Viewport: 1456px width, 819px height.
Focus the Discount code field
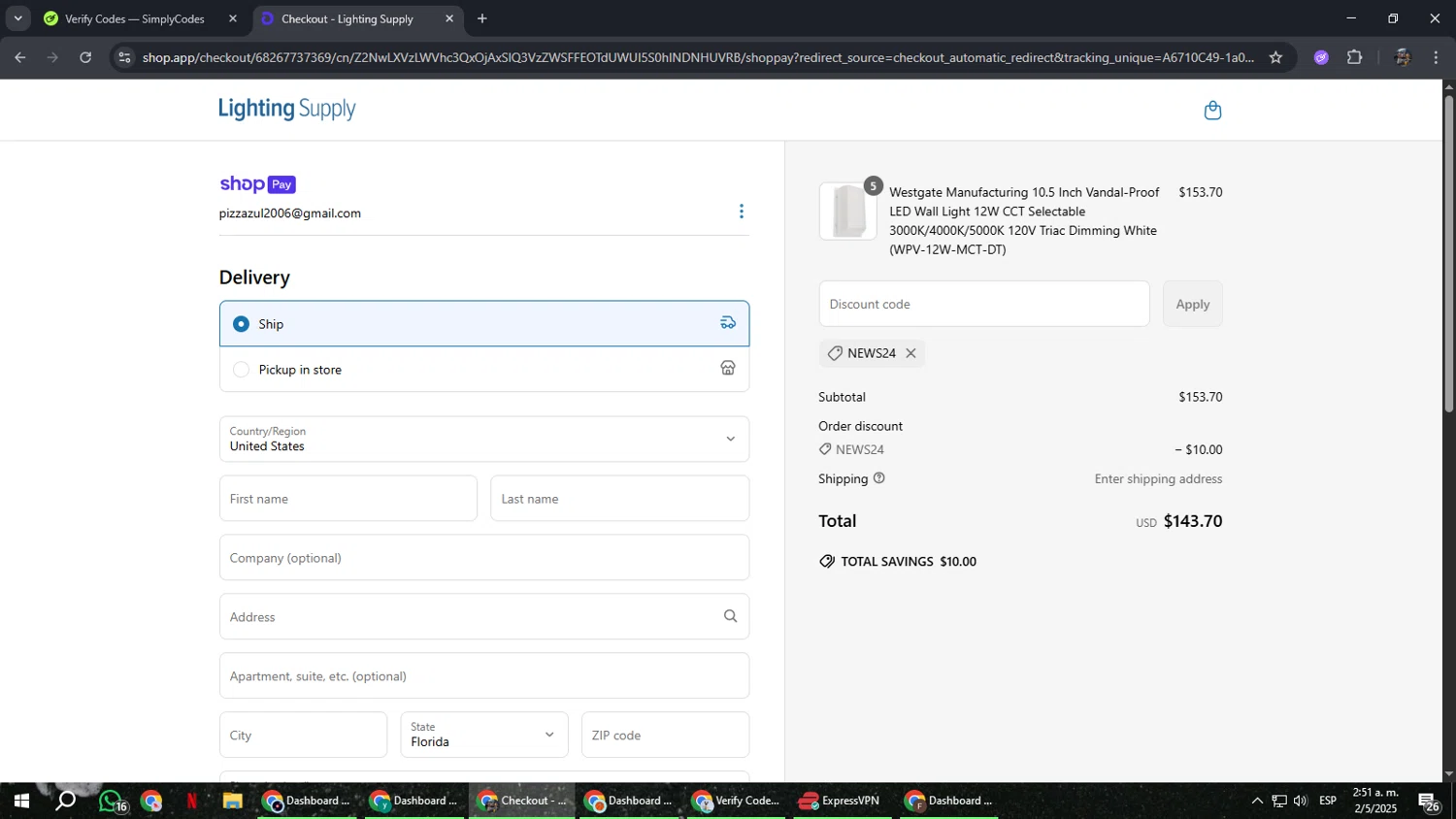point(984,304)
